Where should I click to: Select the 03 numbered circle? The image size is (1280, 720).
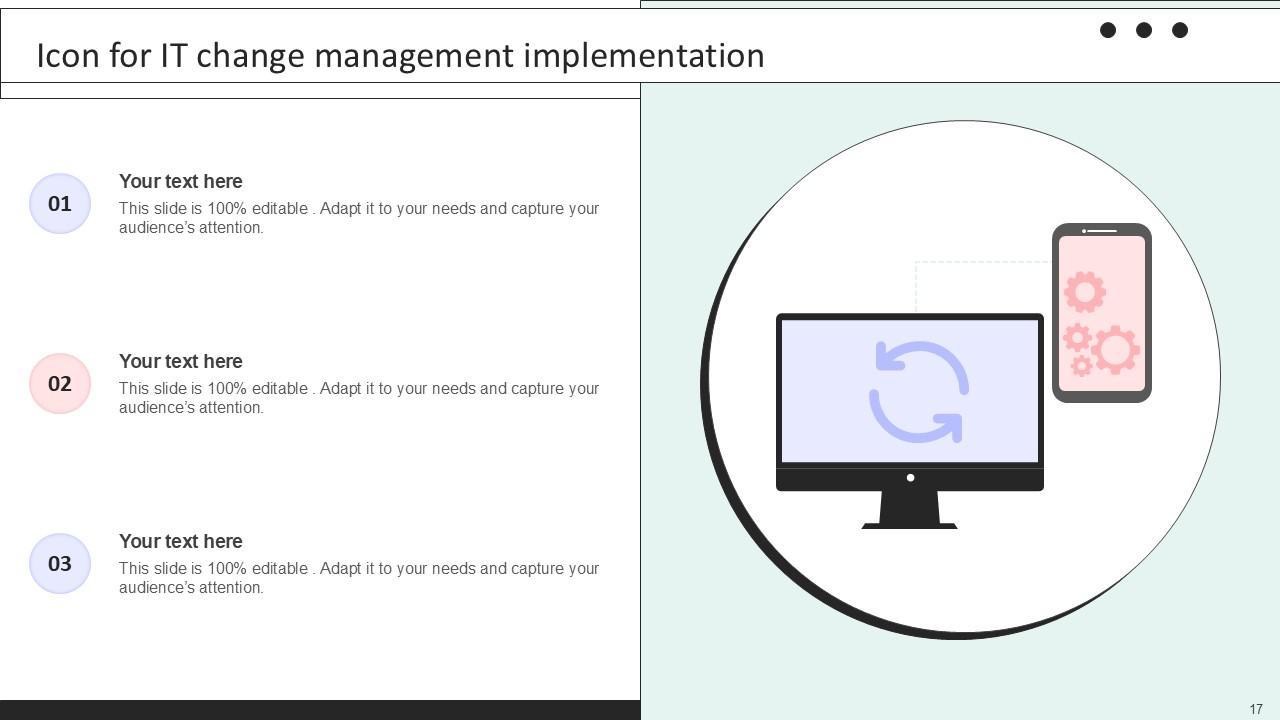pyautogui.click(x=60, y=564)
